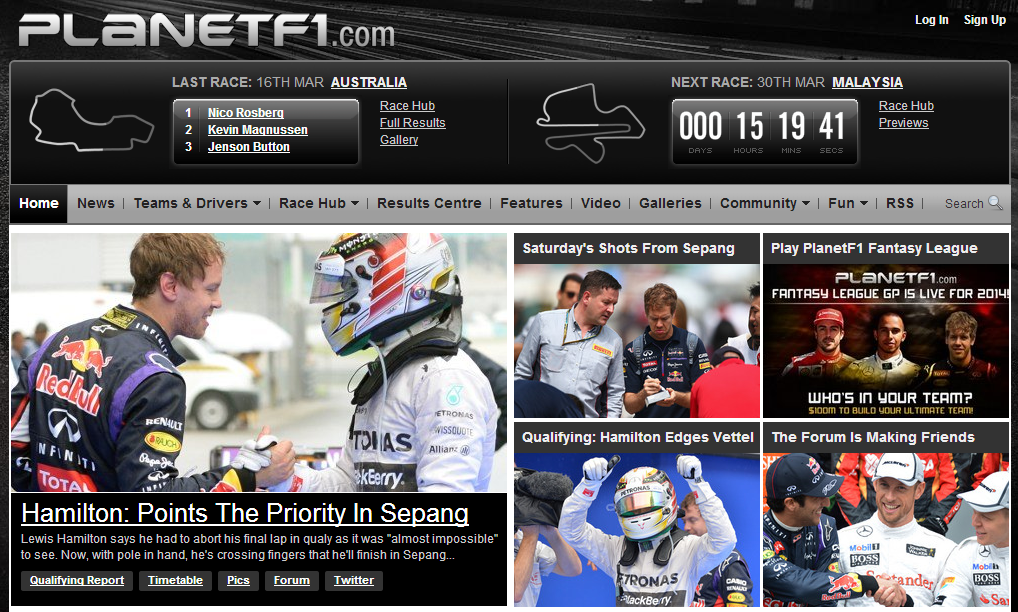The height and width of the screenshot is (612, 1018).
Task: Open Qualifying Hamilton Edges Vettel thumbnail
Action: [636, 530]
